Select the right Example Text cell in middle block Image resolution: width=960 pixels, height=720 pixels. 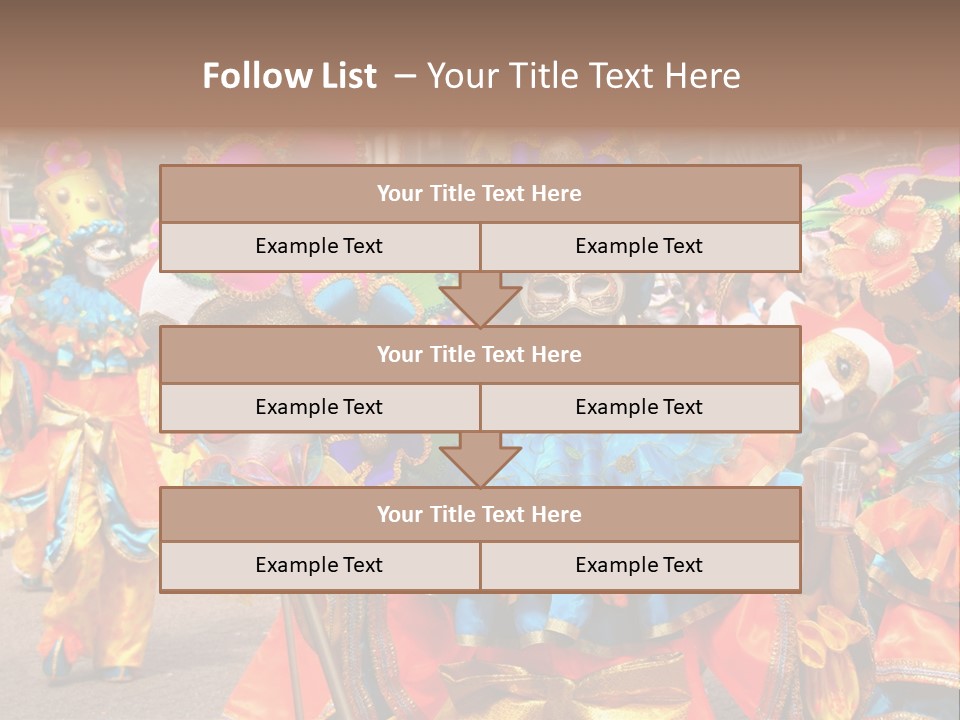[x=639, y=407]
